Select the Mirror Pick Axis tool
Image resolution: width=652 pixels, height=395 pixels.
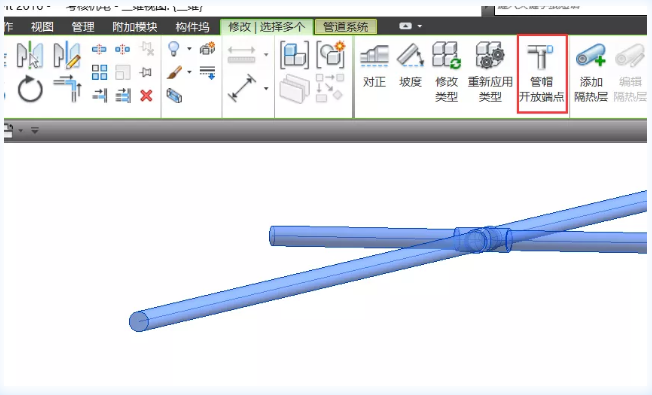click(30, 55)
